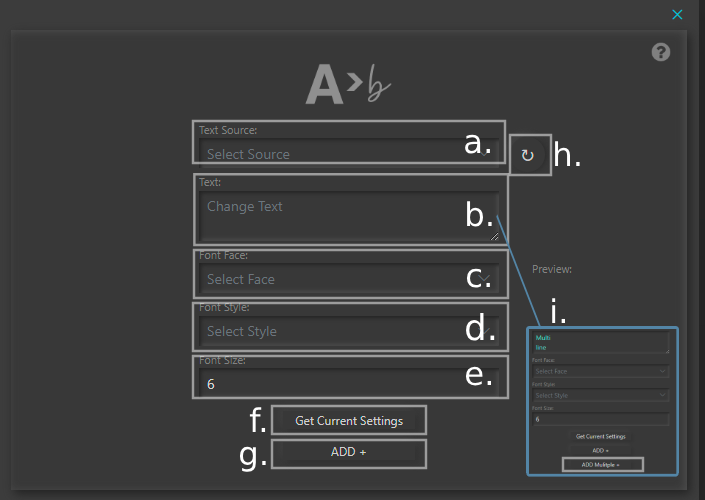Click the Preview label
Screen dimensions: 705x500
click(552, 269)
